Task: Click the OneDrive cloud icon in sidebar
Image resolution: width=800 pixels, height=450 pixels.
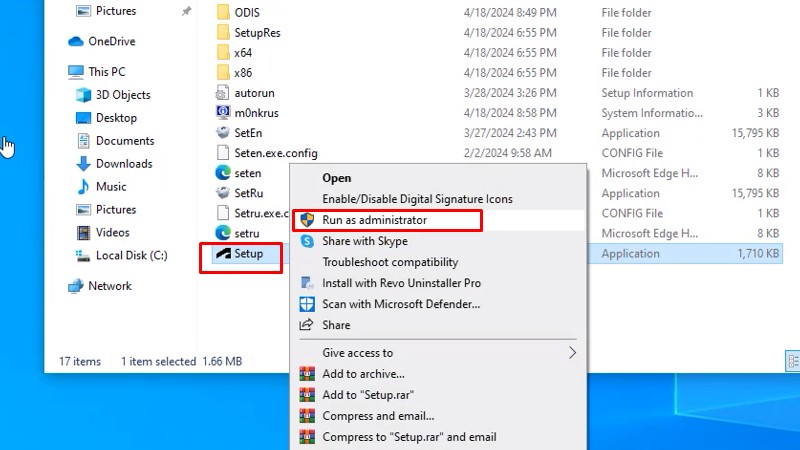Action: (x=76, y=42)
